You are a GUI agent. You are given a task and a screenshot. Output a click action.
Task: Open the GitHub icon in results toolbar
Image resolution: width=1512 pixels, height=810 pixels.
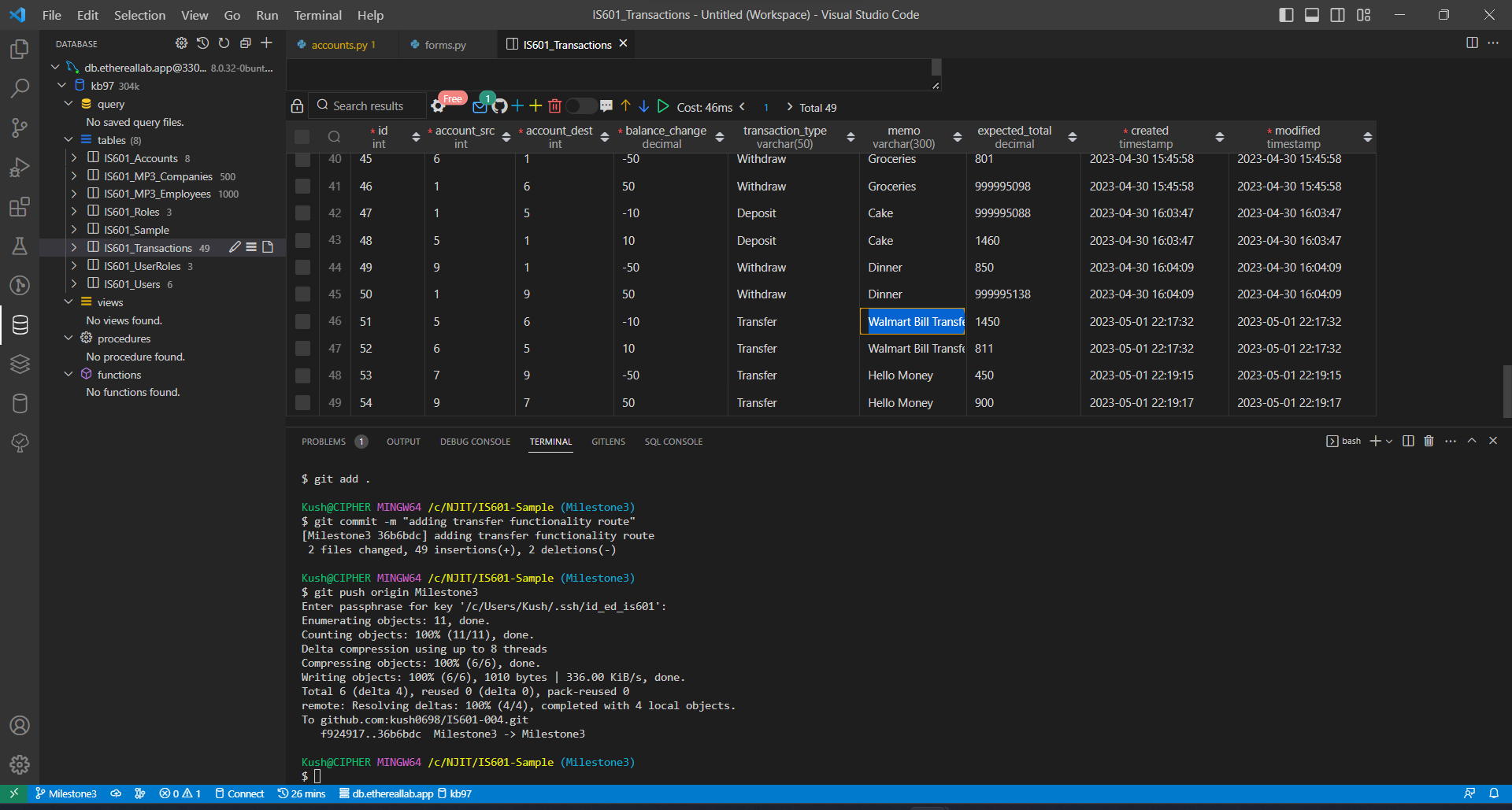coord(499,105)
